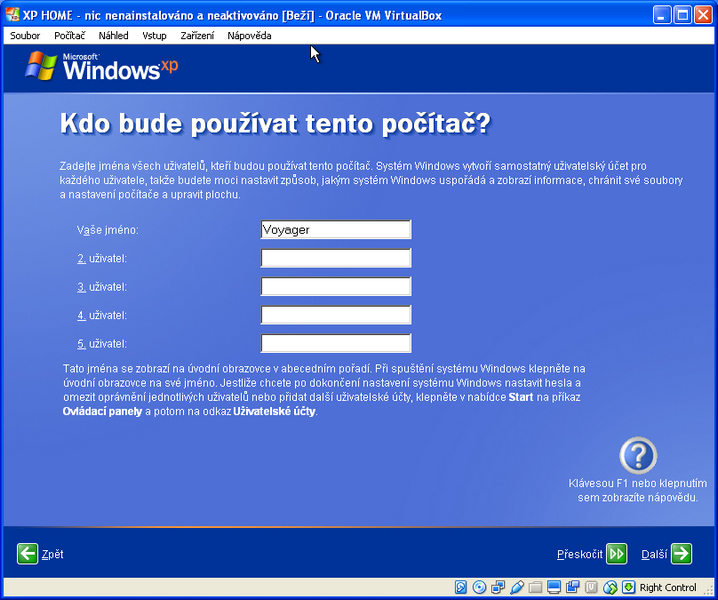This screenshot has width=718, height=600.
Task: Click the heading 'Kdo bude používat tento počítač?'
Action: 275,124
